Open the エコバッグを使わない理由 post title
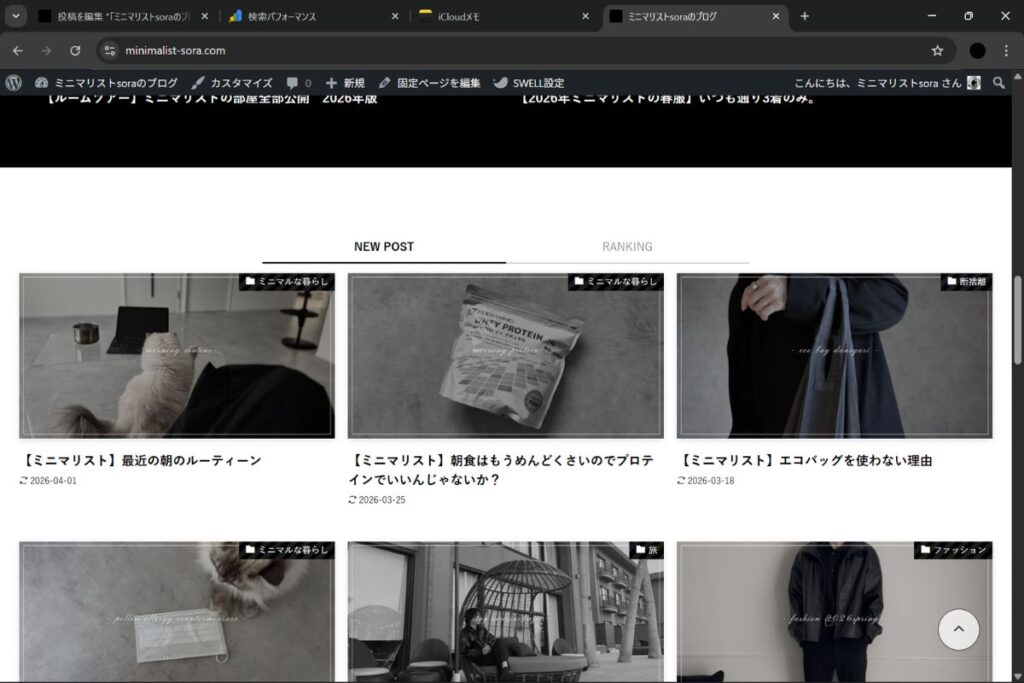Screen dimensions: 1024x683 [x=806, y=461]
